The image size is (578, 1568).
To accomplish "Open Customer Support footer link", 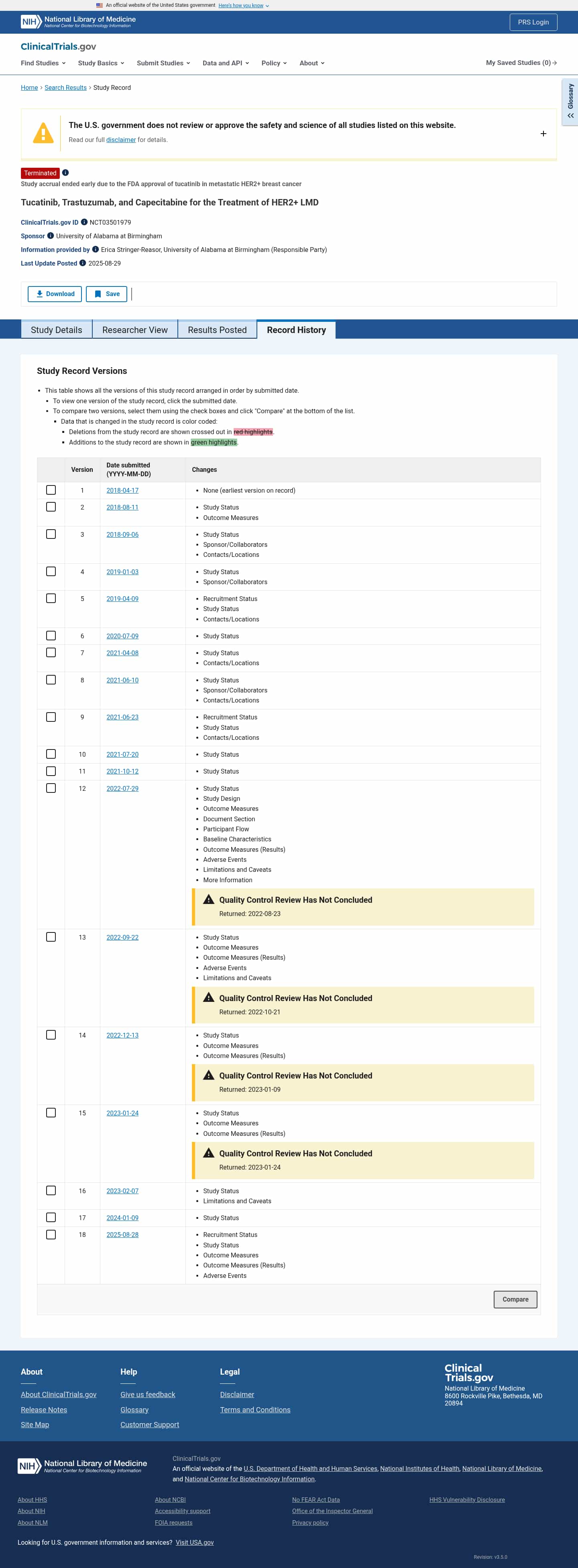I will click(x=150, y=1424).
